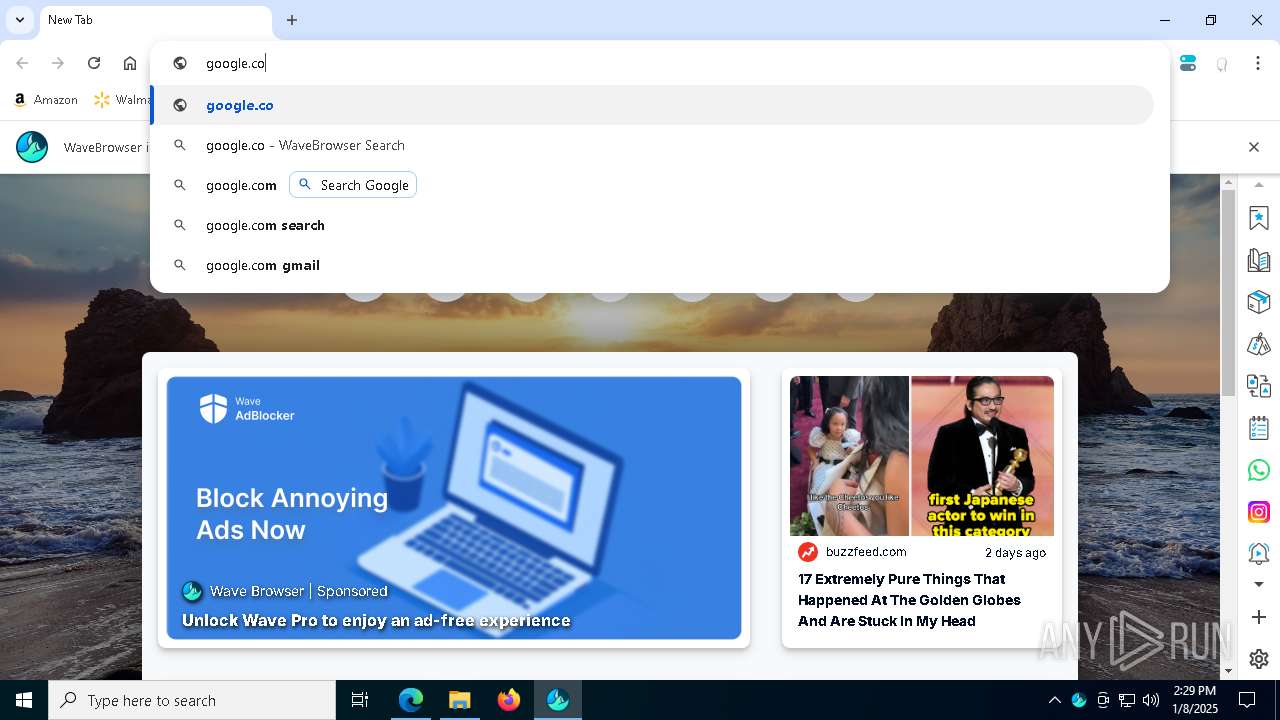The height and width of the screenshot is (720, 1280).
Task: Open the browser three-dot menu
Action: click(1258, 63)
